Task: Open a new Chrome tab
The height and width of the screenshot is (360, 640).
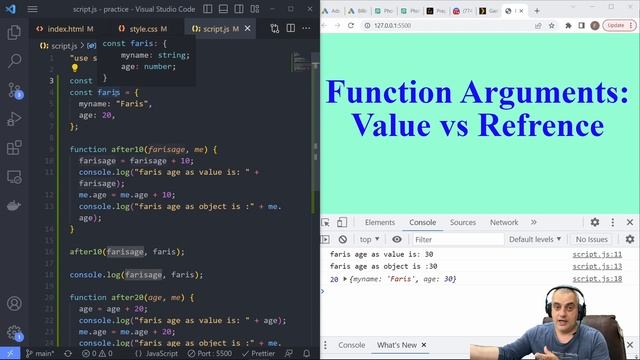Action: (x=537, y=11)
